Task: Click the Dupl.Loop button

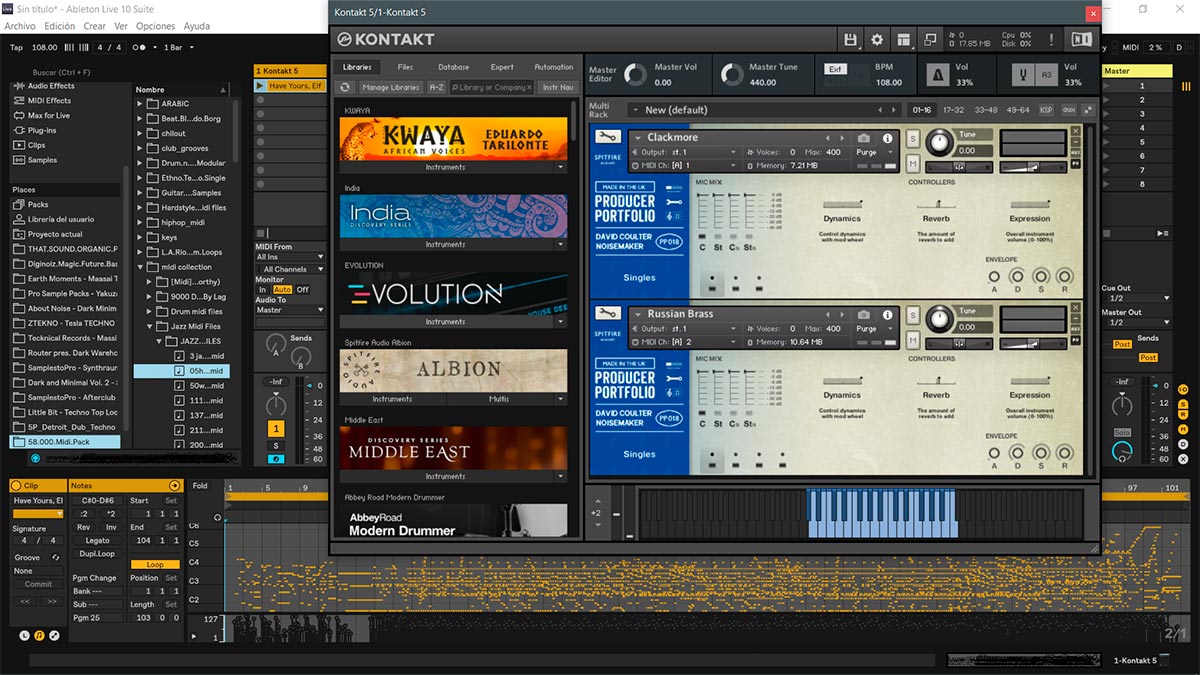Action: 97,553
